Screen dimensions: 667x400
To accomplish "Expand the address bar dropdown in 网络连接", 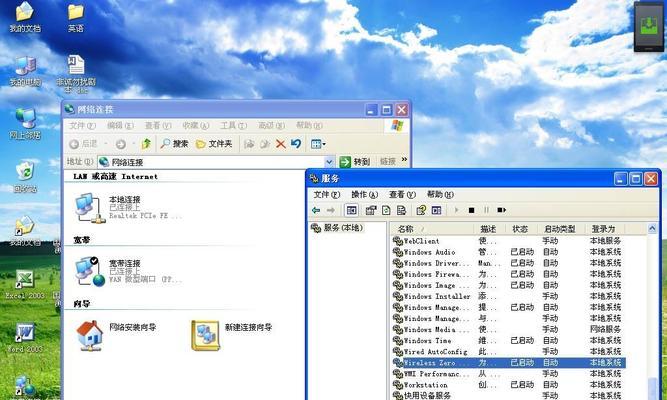I will coord(329,162).
